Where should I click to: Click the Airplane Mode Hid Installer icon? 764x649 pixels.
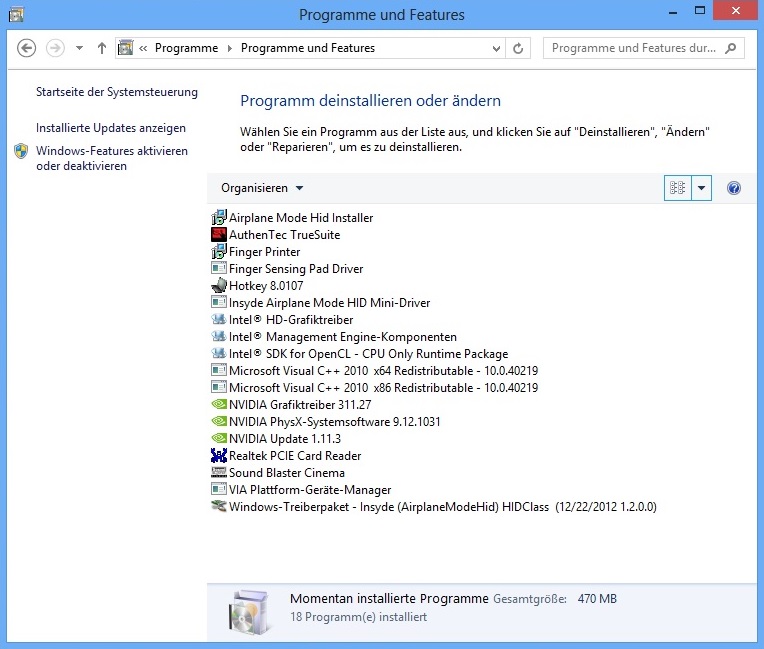pos(219,217)
